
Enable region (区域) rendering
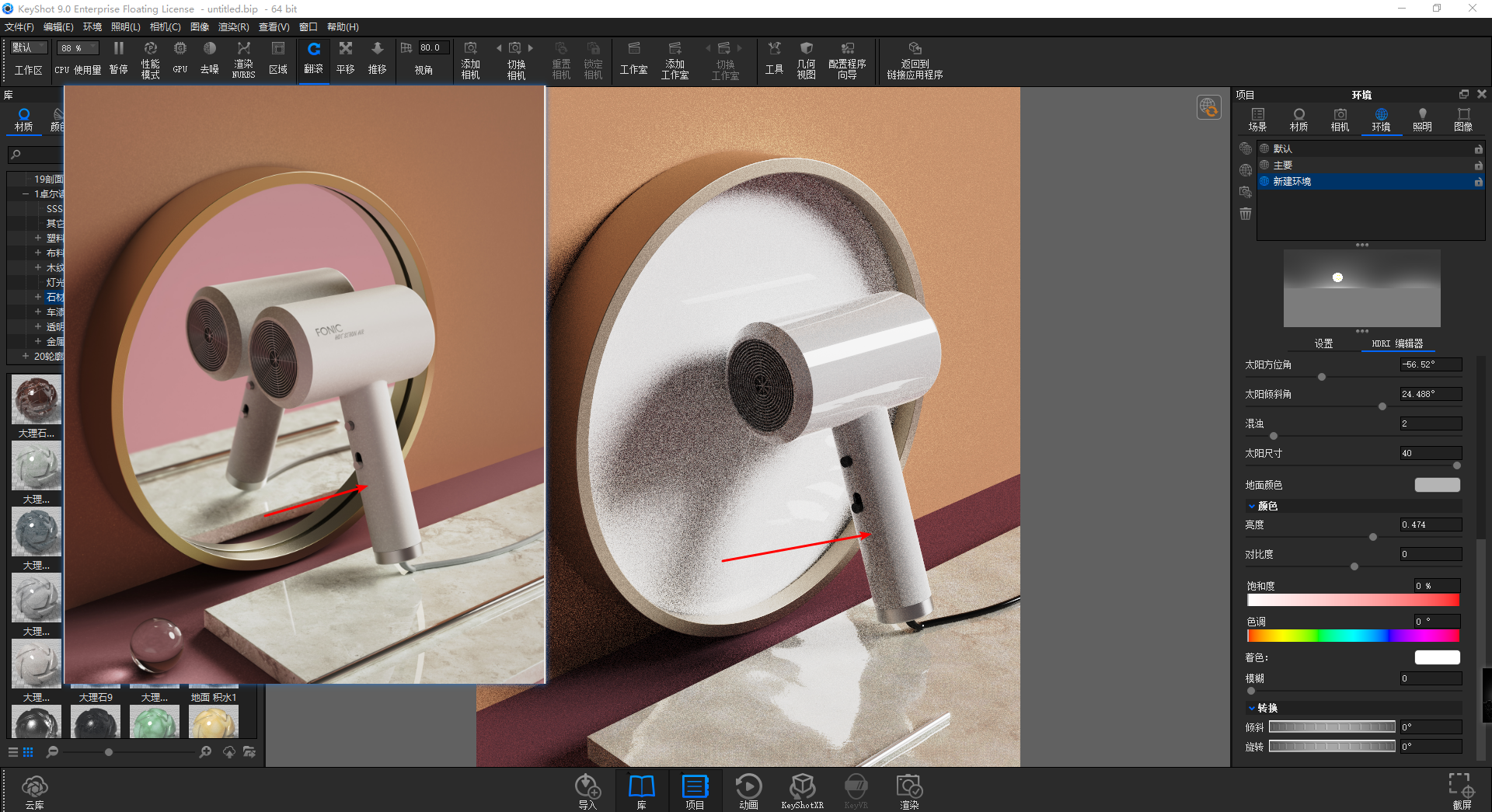(x=277, y=58)
